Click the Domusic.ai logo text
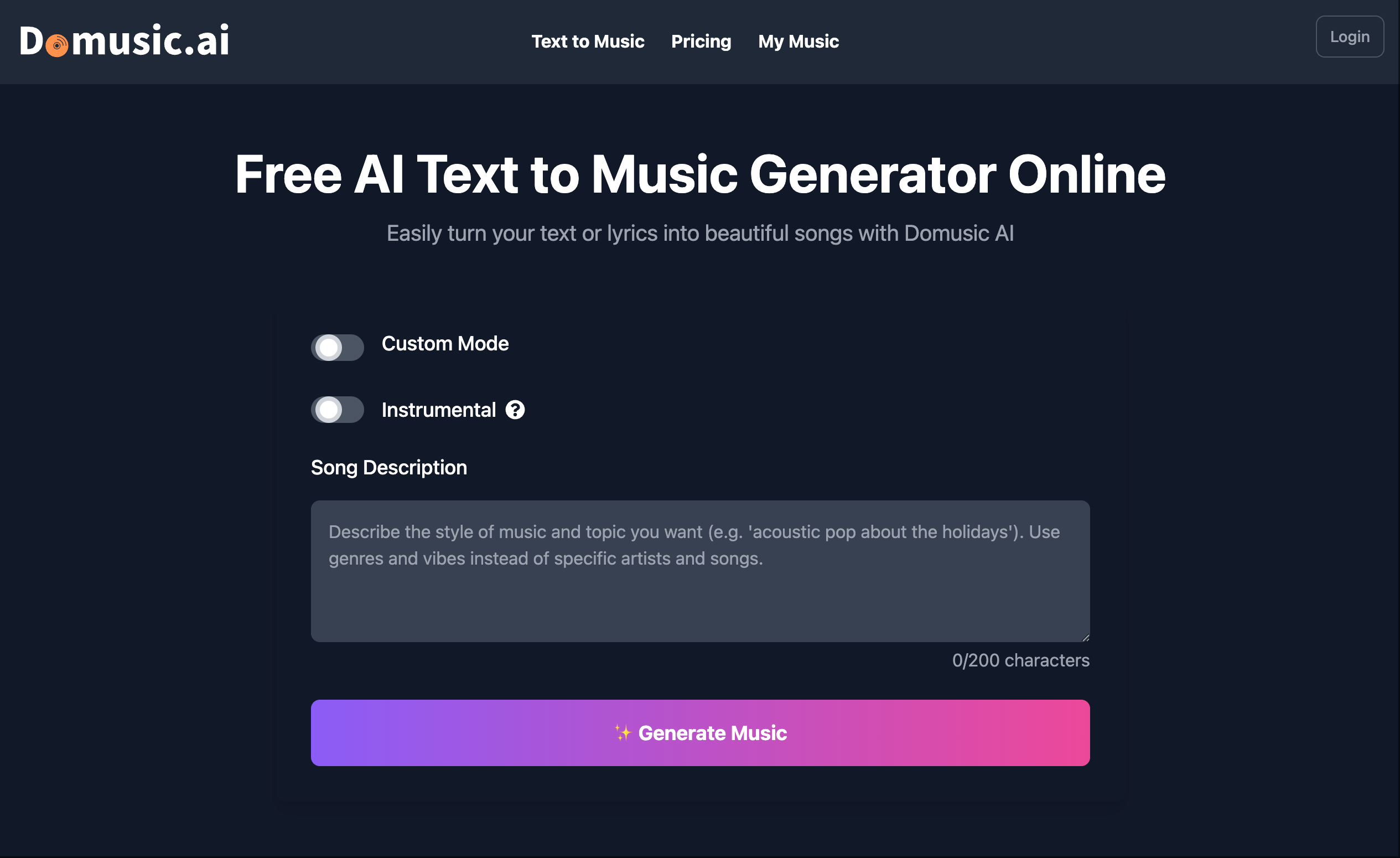Screen dimensions: 1400x858 [125, 41]
